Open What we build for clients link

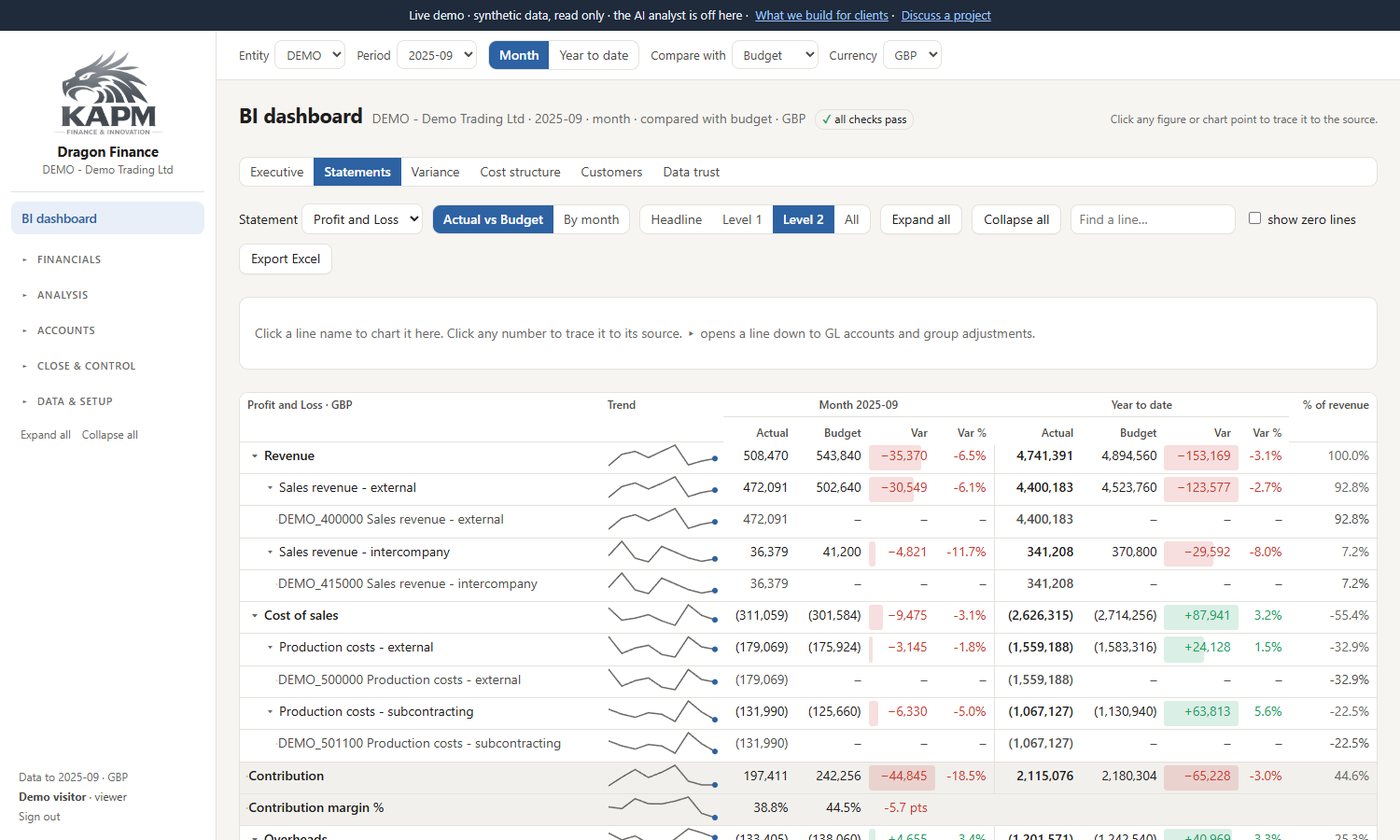point(821,15)
